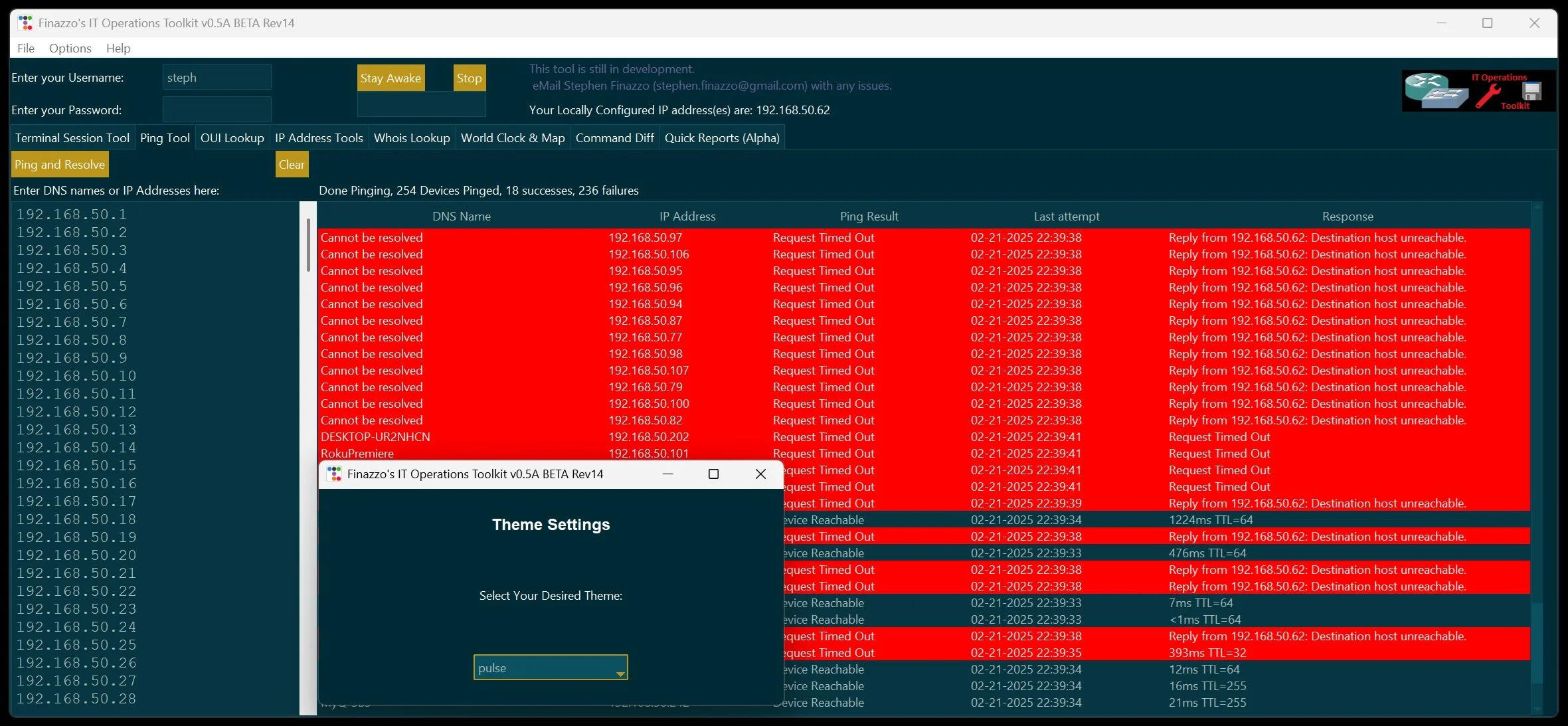Toggle the Stay Awake button
The width and height of the screenshot is (1568, 726).
(x=390, y=78)
